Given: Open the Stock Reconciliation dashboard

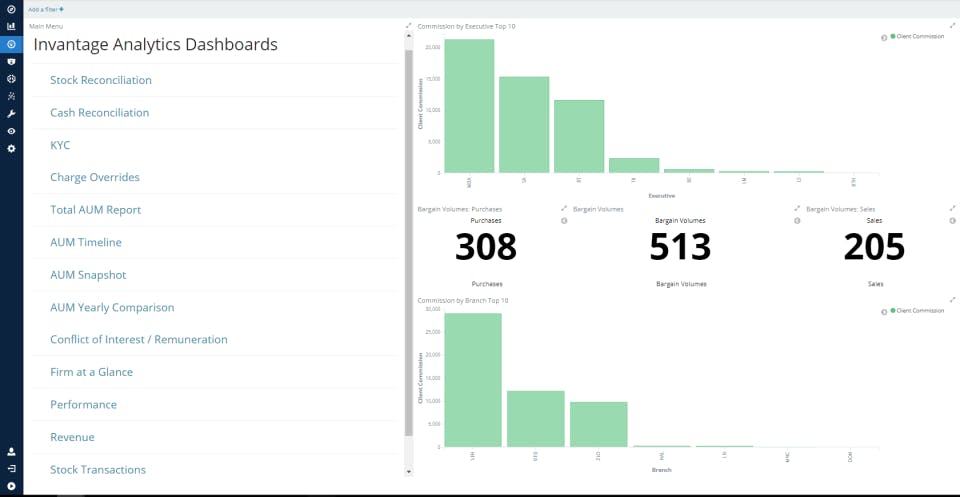Looking at the screenshot, I should tap(101, 80).
